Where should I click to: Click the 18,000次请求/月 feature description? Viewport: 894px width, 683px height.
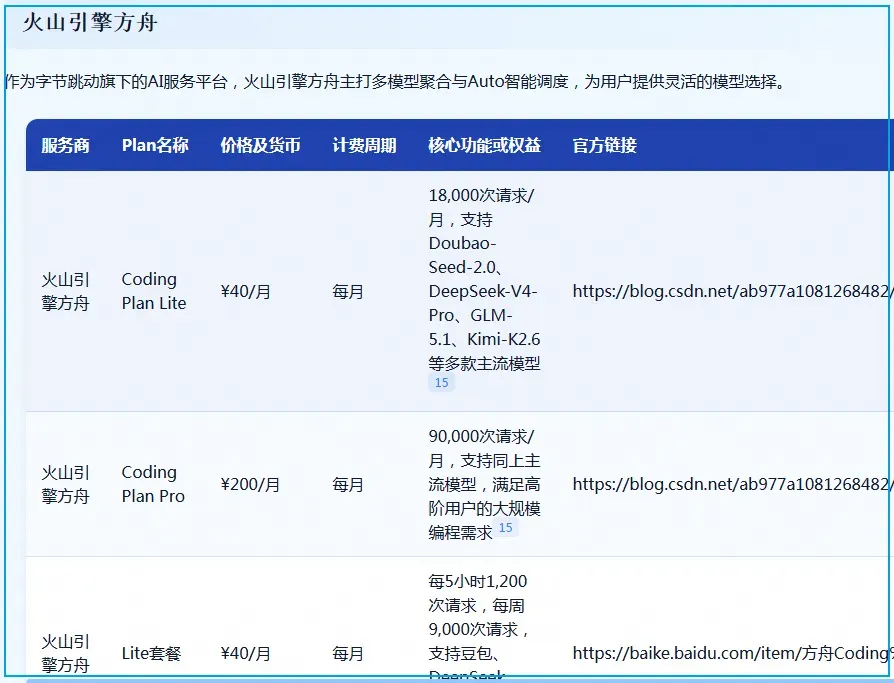click(x=485, y=279)
